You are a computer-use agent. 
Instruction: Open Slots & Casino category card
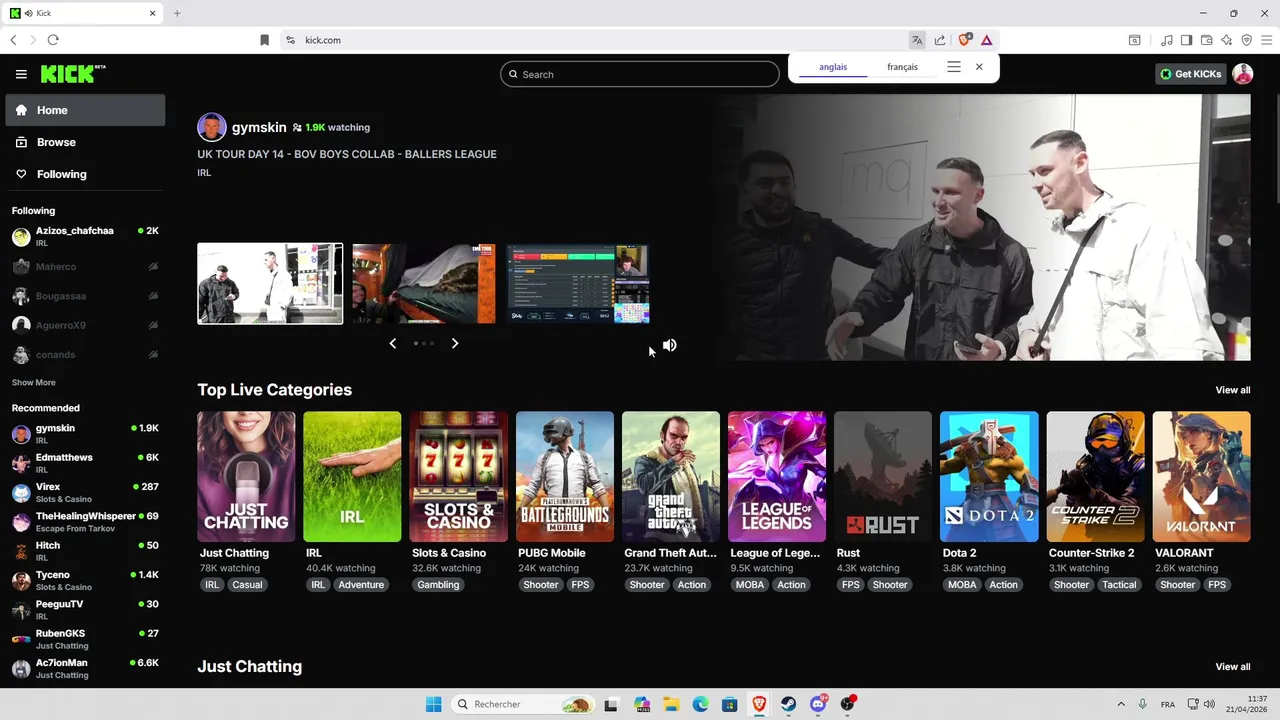(x=458, y=477)
